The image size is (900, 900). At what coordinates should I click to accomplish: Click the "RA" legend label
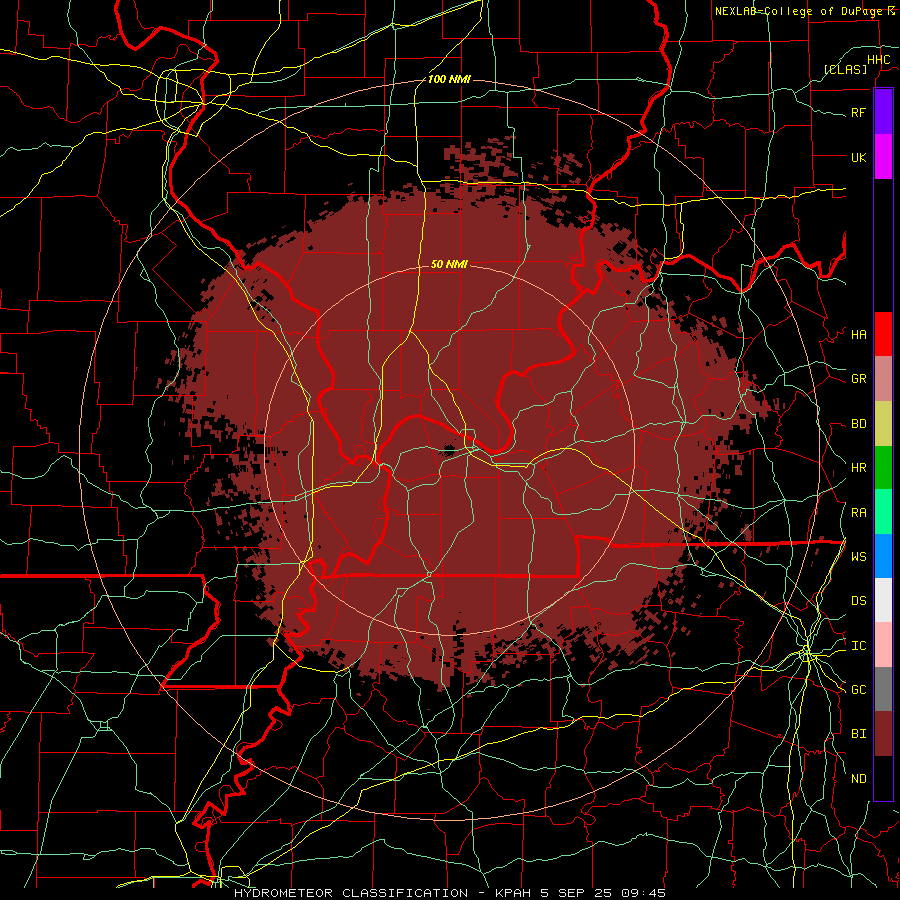pos(858,513)
